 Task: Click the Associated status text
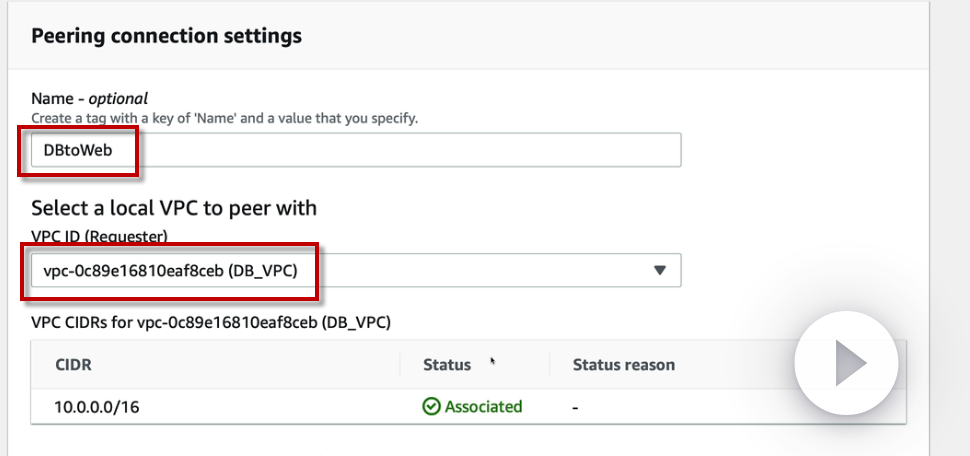click(x=484, y=407)
